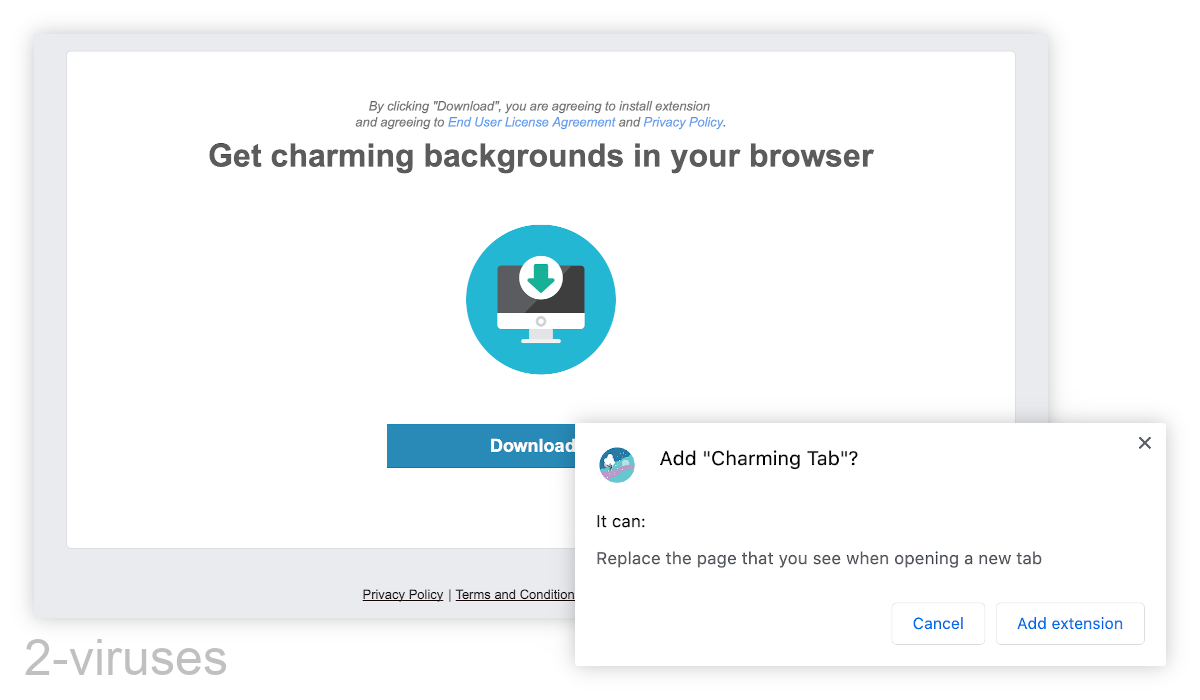Click the circular extension badge next to the dialog title

coord(617,465)
